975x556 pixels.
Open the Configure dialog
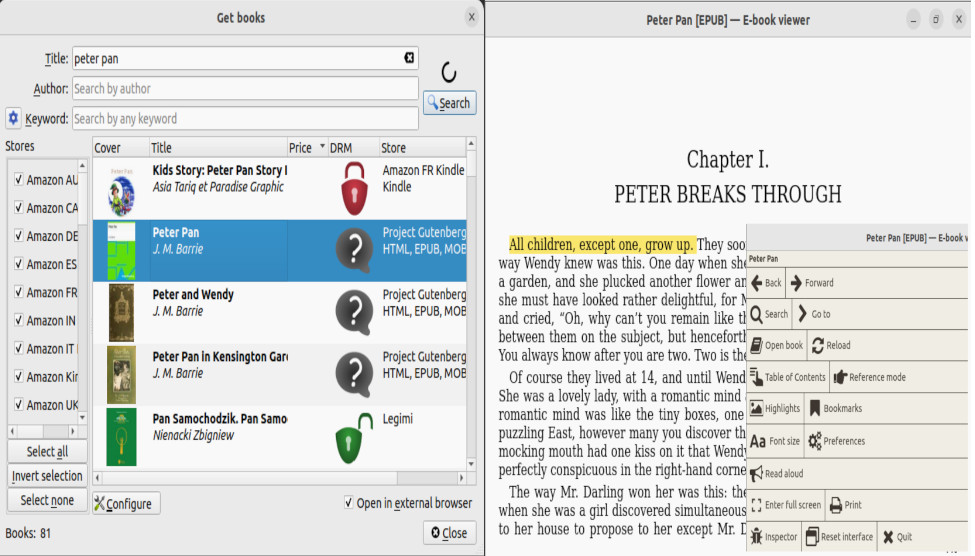127,503
